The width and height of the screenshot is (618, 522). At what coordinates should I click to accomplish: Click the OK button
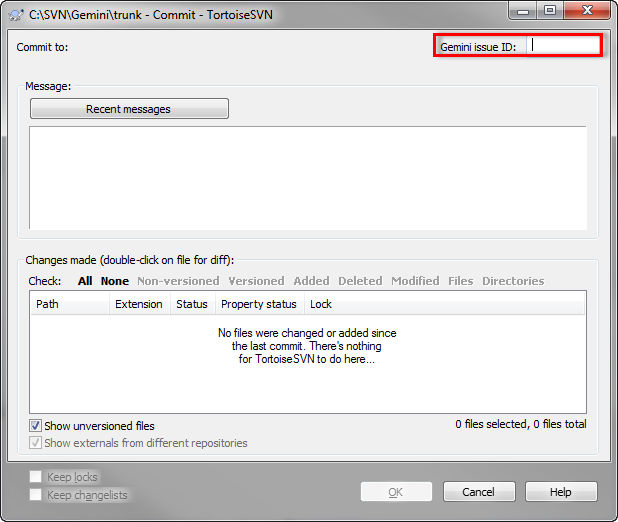(x=396, y=492)
